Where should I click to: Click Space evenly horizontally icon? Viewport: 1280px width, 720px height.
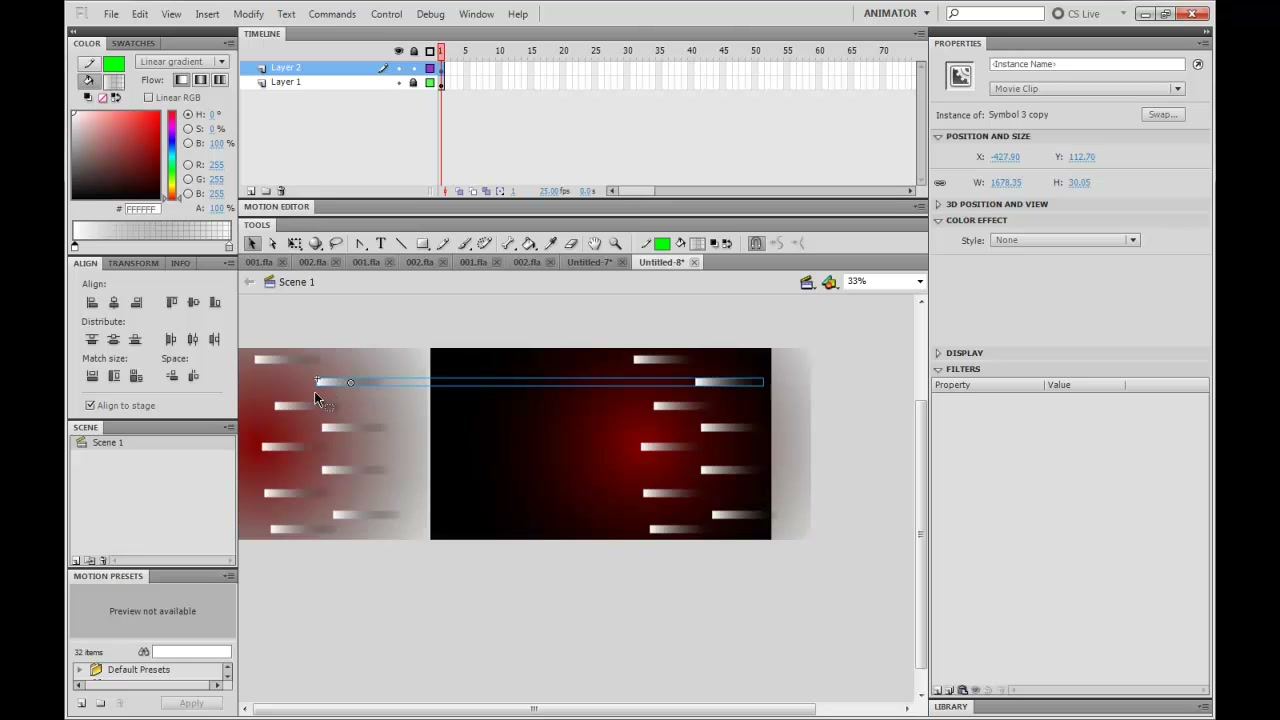click(193, 376)
